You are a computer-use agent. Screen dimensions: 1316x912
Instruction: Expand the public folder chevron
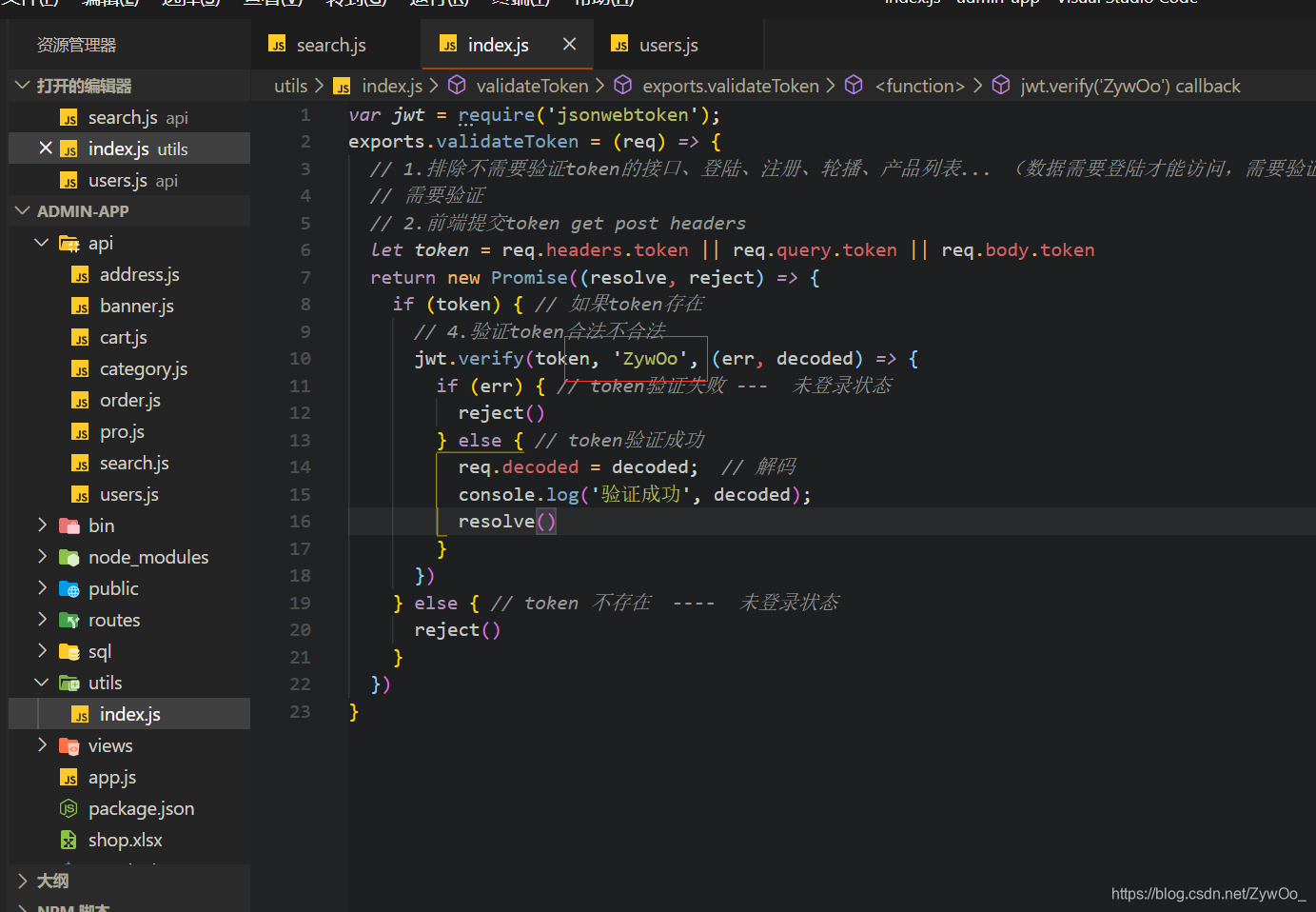coord(42,588)
